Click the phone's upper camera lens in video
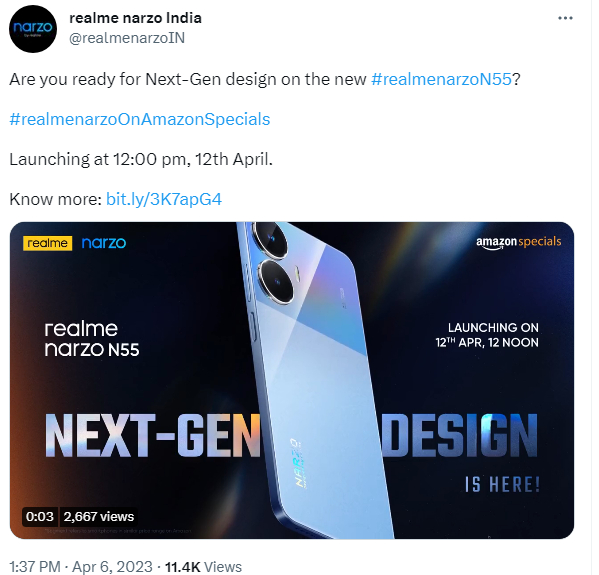599x575 pixels. (270, 239)
